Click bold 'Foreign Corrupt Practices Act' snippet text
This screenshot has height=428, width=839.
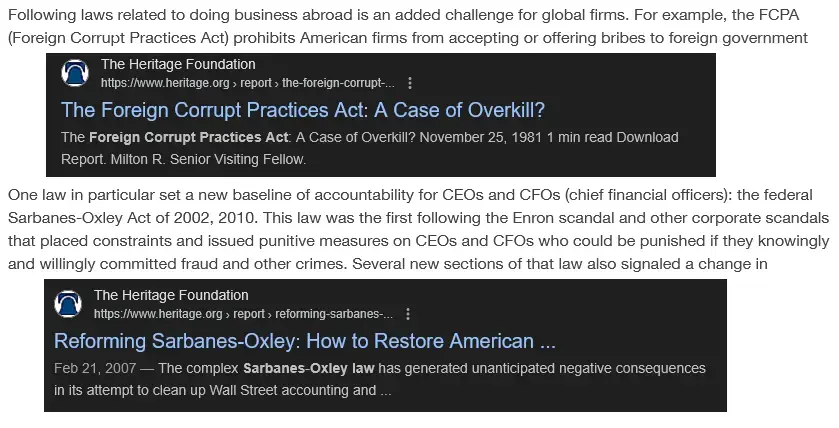(x=188, y=137)
